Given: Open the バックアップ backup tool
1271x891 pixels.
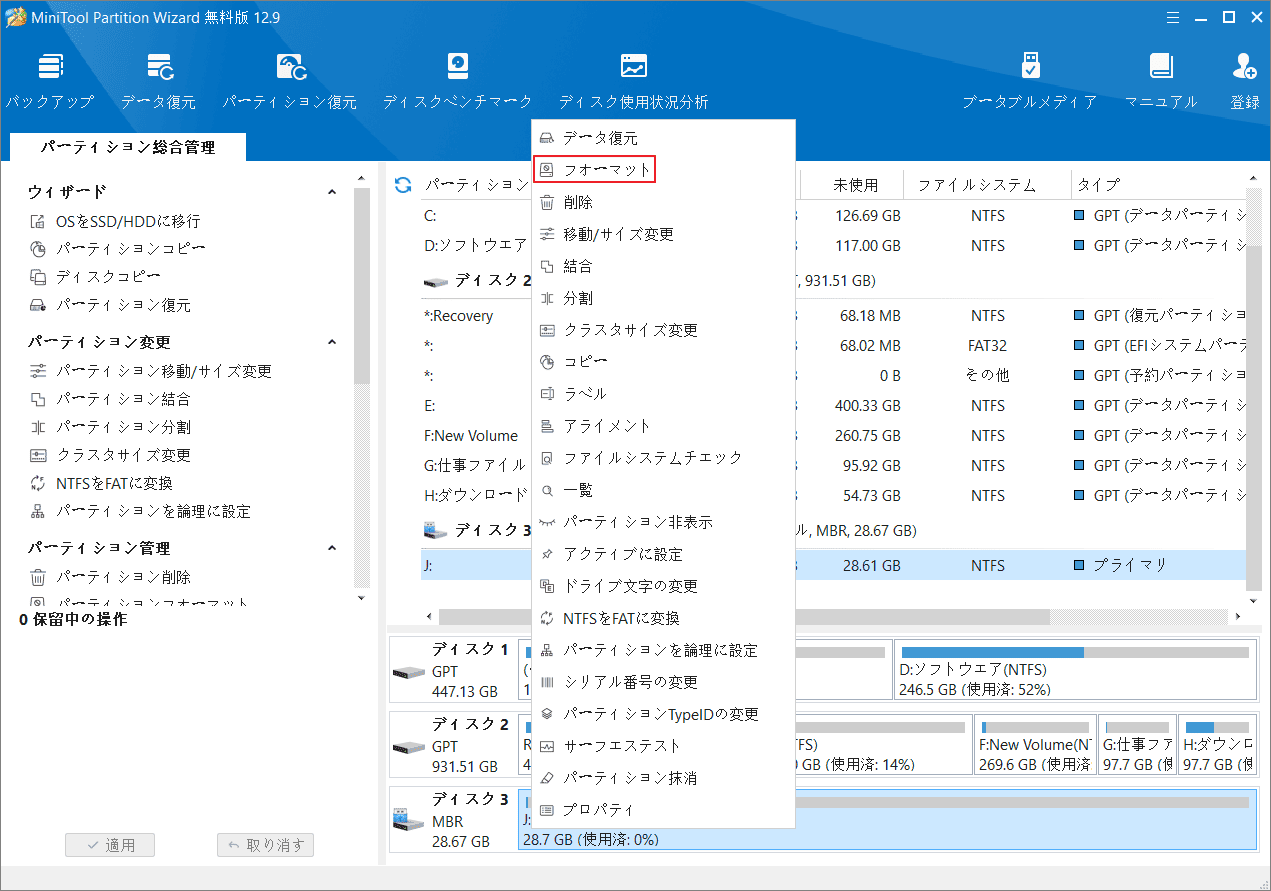Looking at the screenshot, I should coord(49,81).
